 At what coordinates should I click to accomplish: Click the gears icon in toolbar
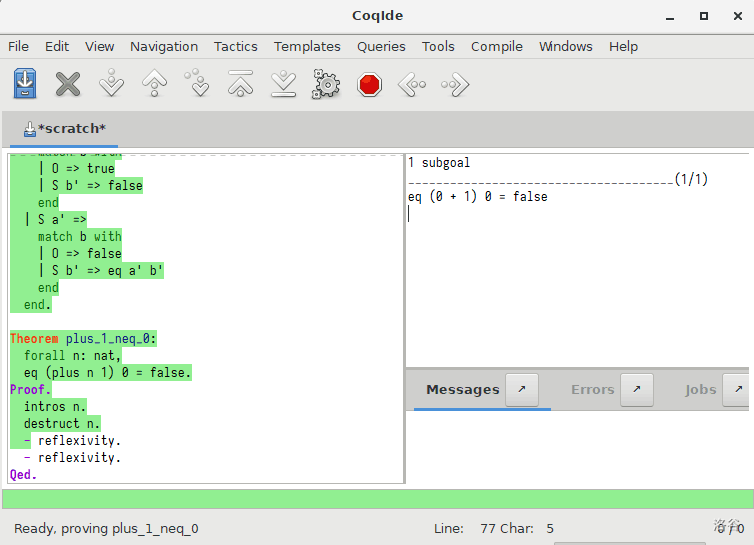click(x=326, y=84)
